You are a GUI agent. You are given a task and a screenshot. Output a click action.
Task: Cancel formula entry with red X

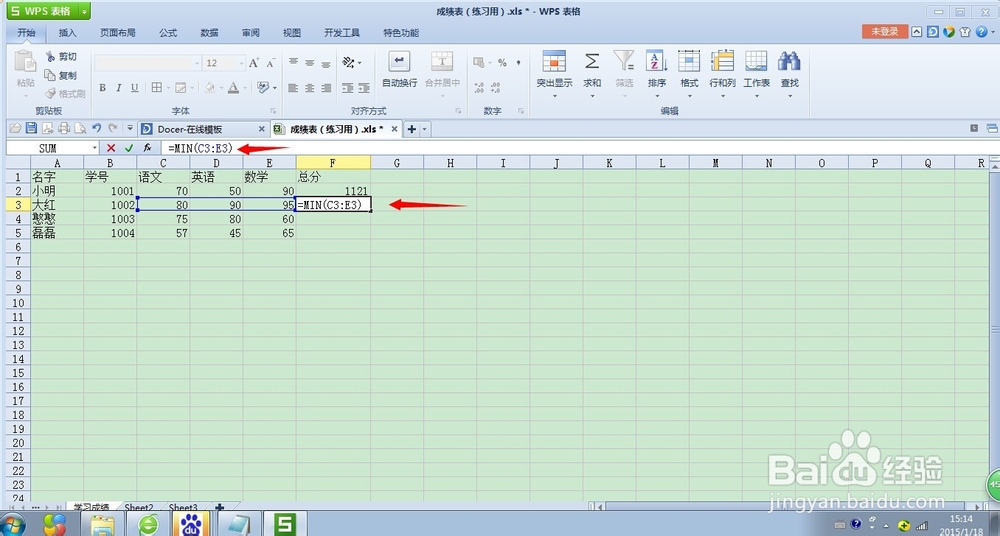click(111, 148)
